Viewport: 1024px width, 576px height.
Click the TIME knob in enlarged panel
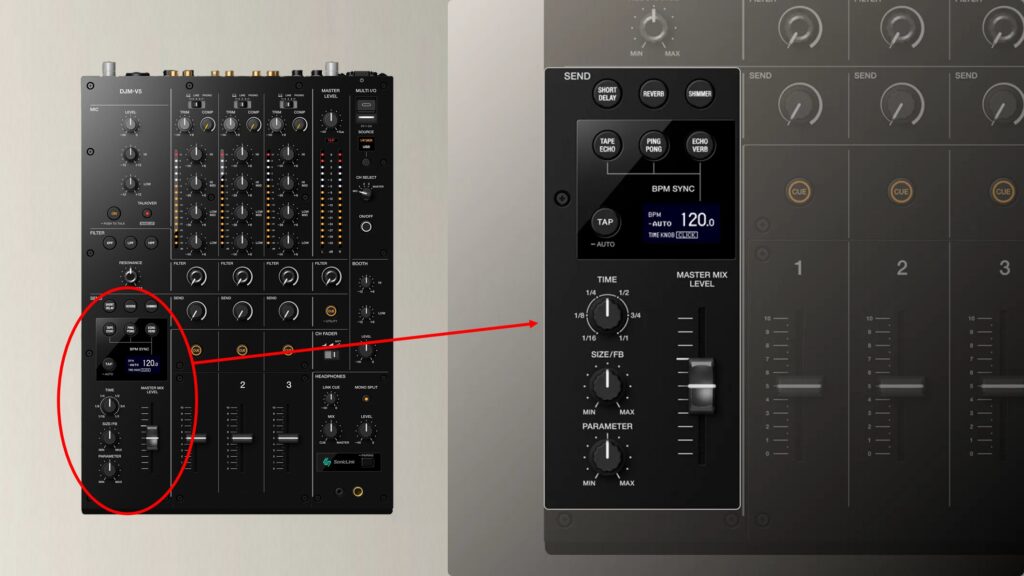[x=607, y=314]
